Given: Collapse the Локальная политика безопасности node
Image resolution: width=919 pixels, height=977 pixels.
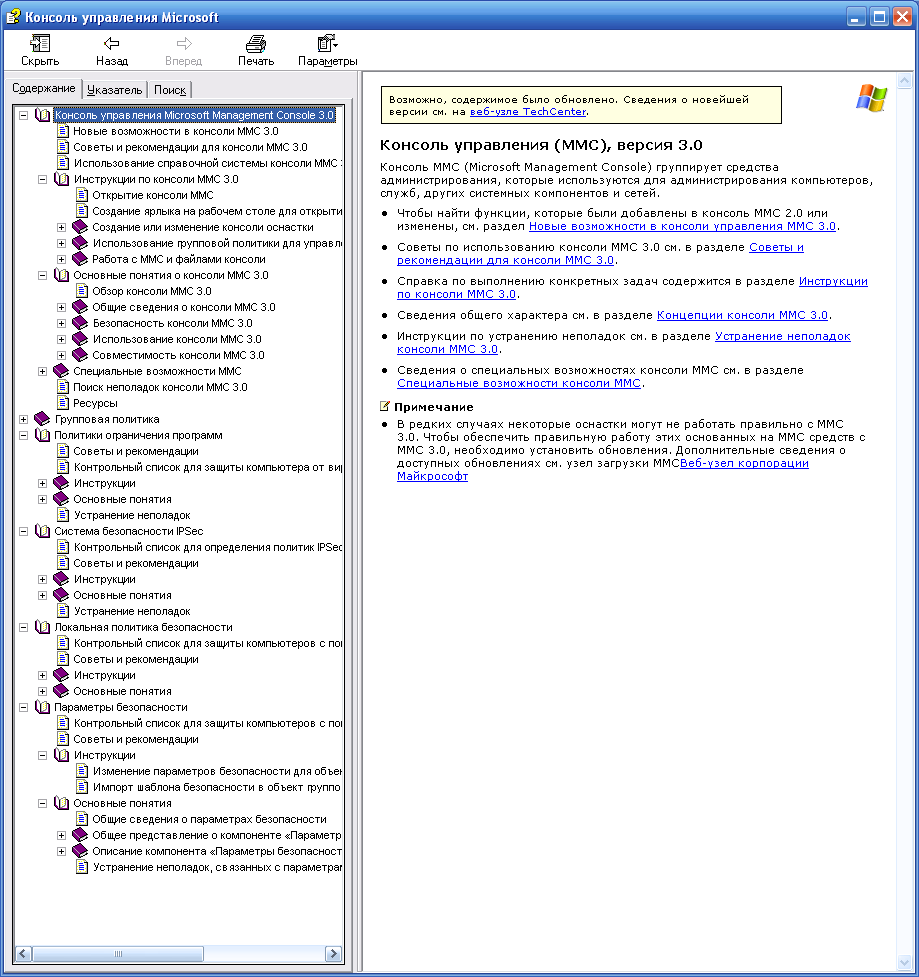Looking at the screenshot, I should point(24,627).
